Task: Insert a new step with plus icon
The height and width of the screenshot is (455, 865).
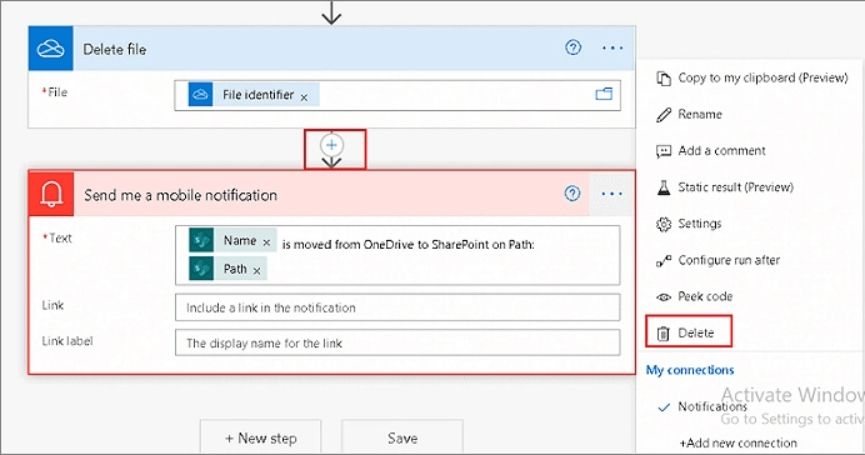Action: click(x=332, y=145)
